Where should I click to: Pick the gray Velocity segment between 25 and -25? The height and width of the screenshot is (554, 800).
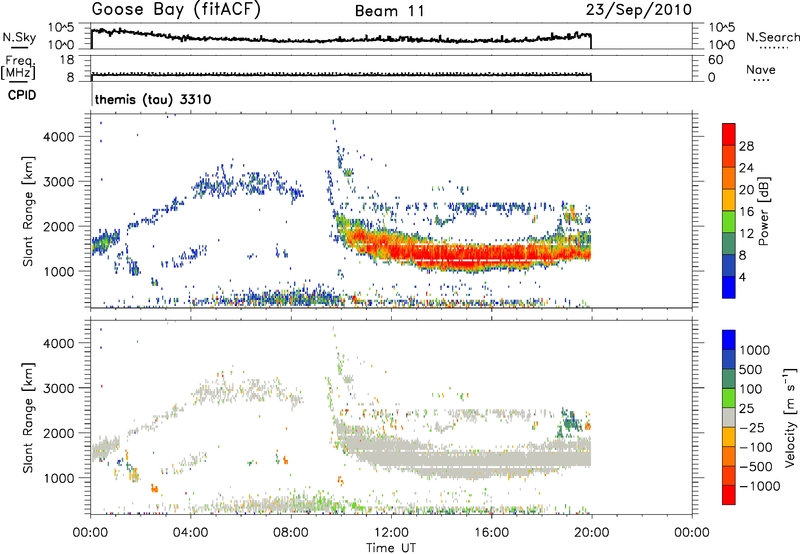(729, 417)
